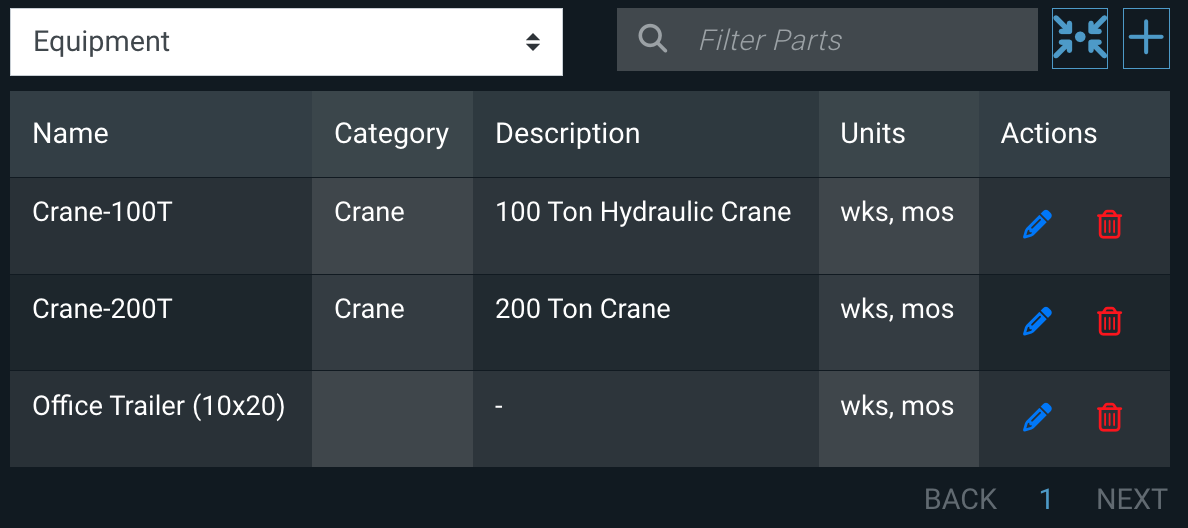This screenshot has height=528, width=1188.
Task: Delete the Crane-100T part
Action: 1109,225
